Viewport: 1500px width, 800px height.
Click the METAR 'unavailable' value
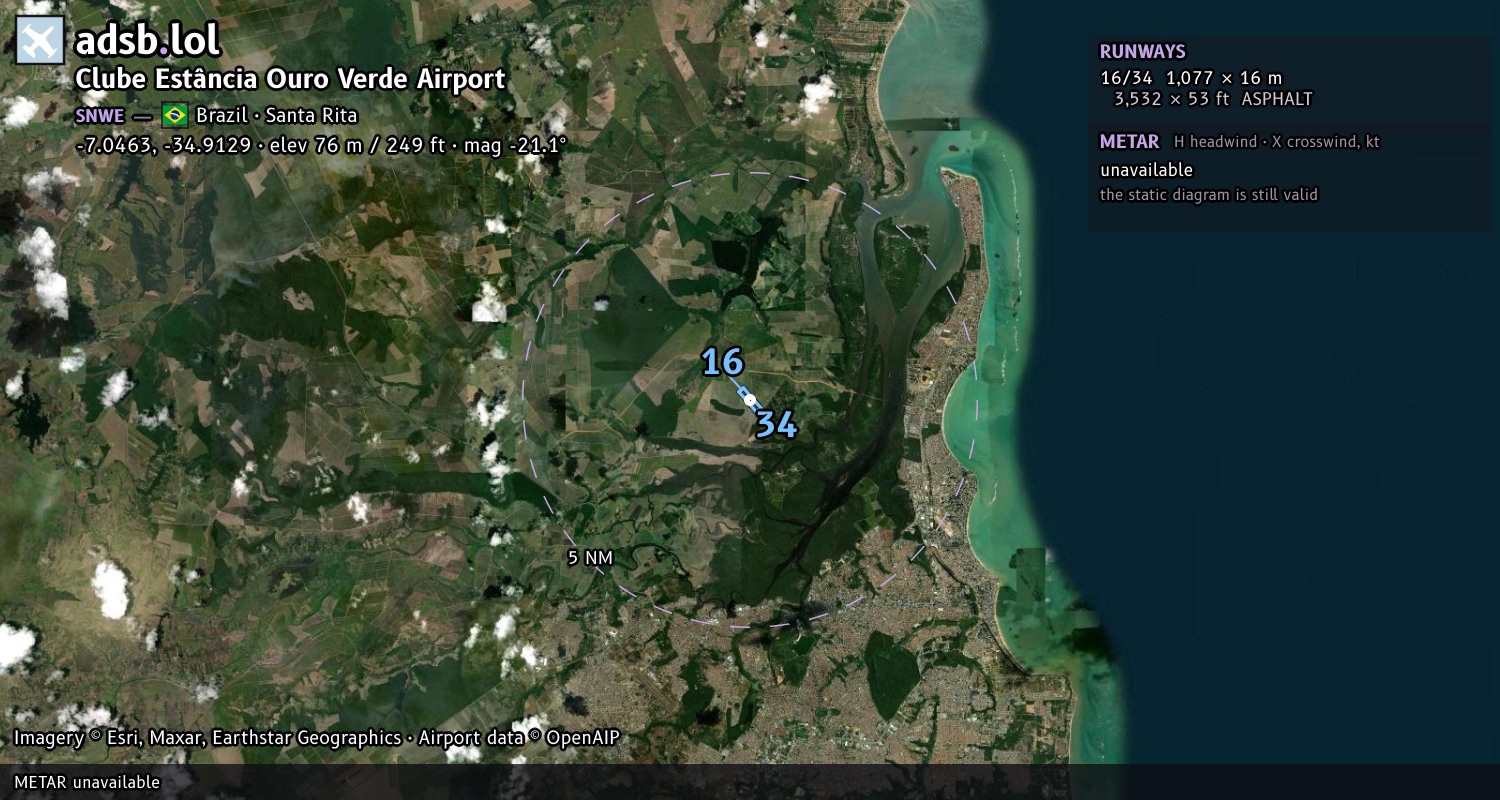point(1146,170)
